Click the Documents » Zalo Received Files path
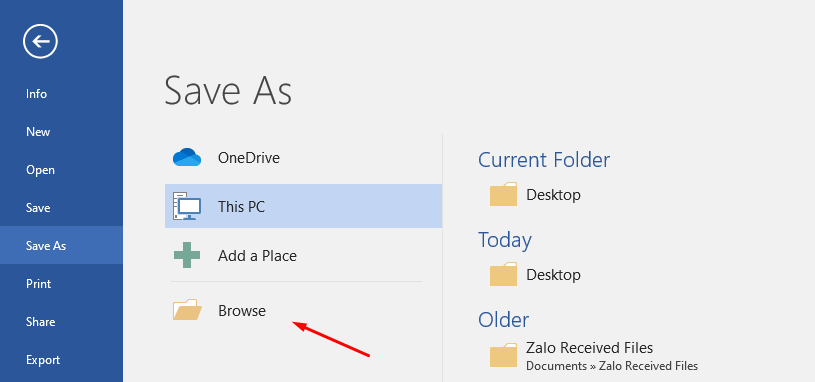The width and height of the screenshot is (815, 382). tap(612, 366)
